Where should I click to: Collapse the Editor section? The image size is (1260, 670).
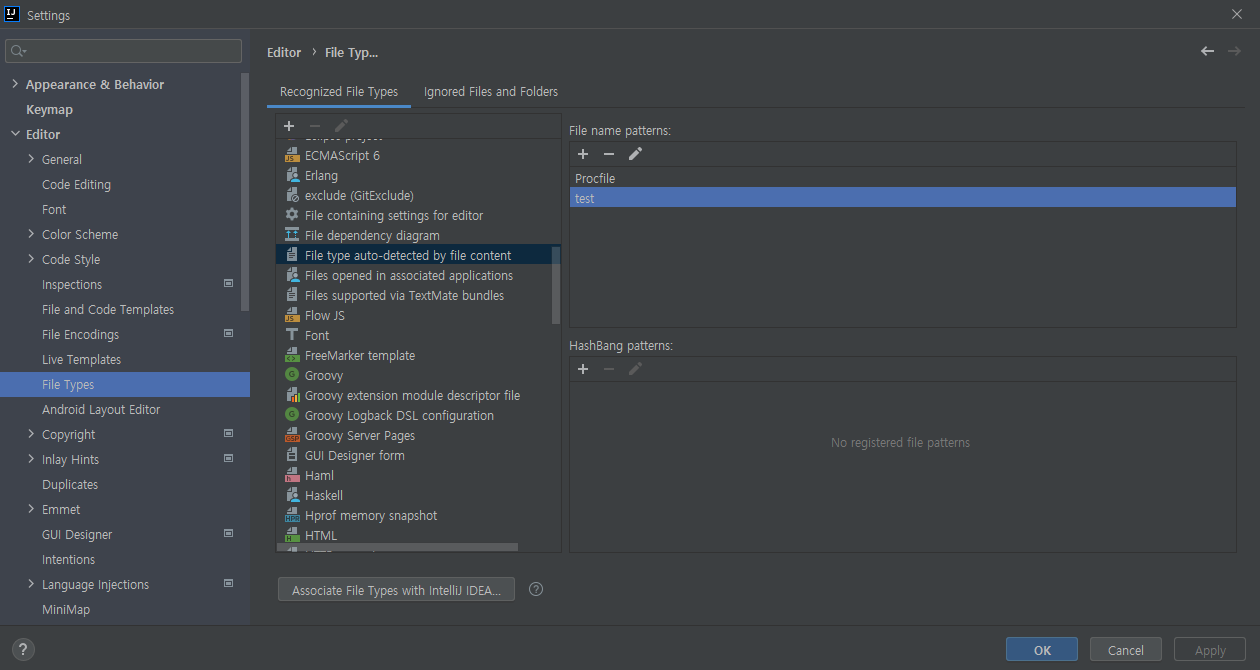15,134
